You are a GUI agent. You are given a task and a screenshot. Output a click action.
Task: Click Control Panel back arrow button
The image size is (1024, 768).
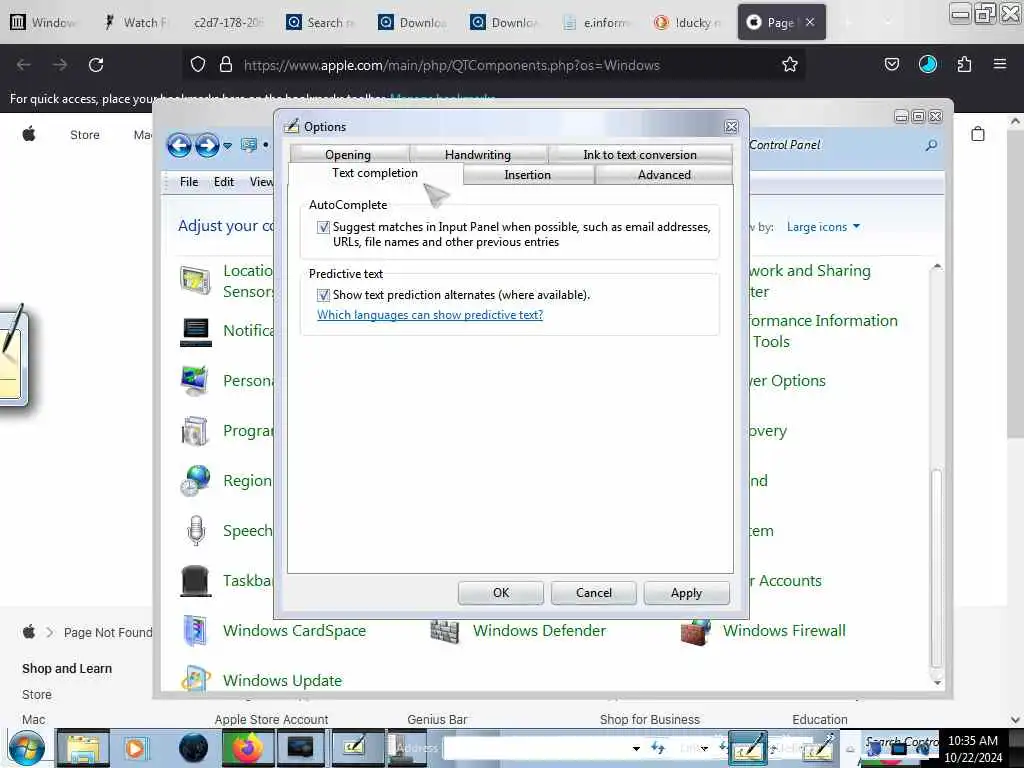180,145
